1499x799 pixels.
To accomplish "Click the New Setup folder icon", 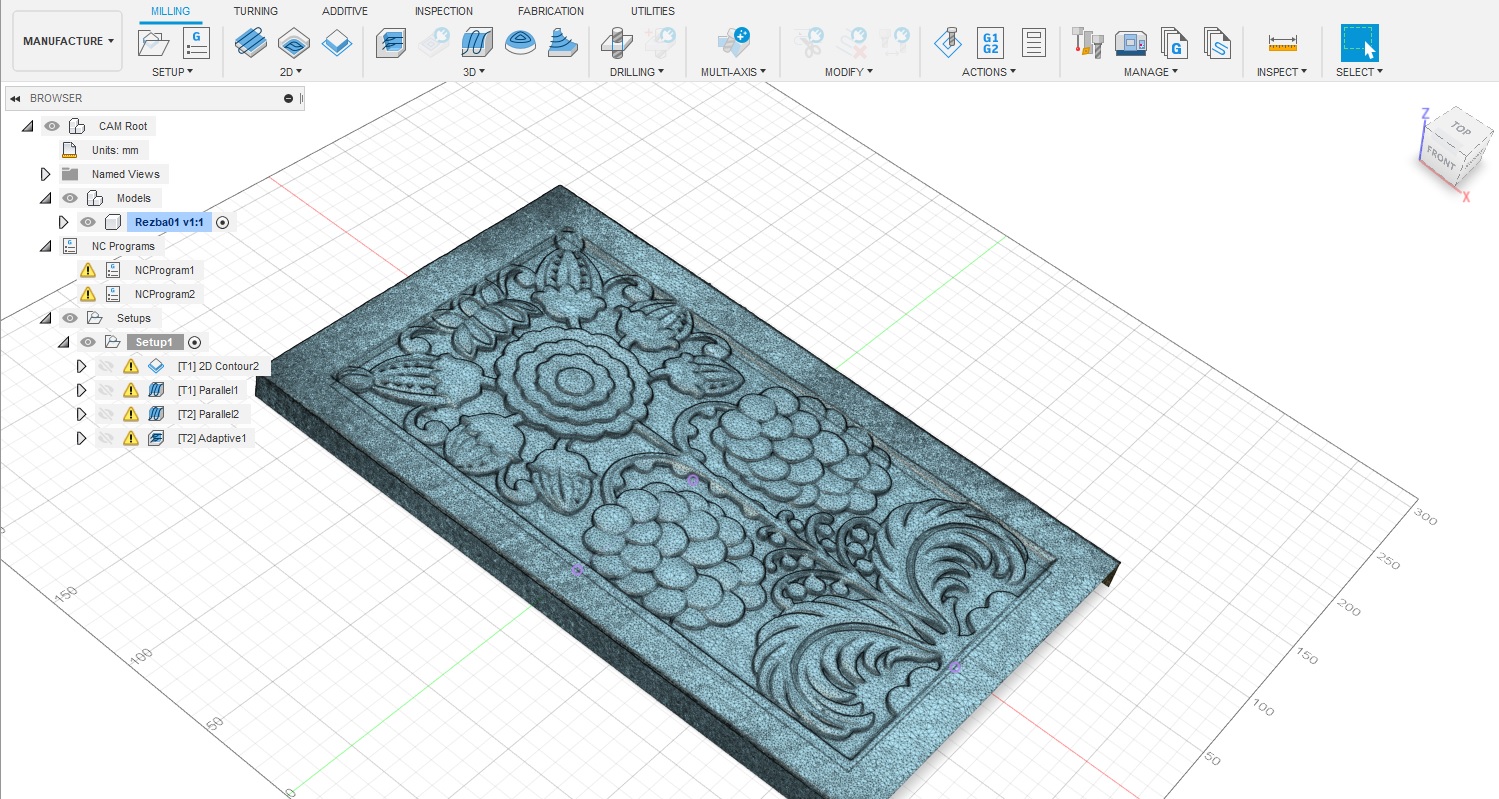I will click(154, 43).
